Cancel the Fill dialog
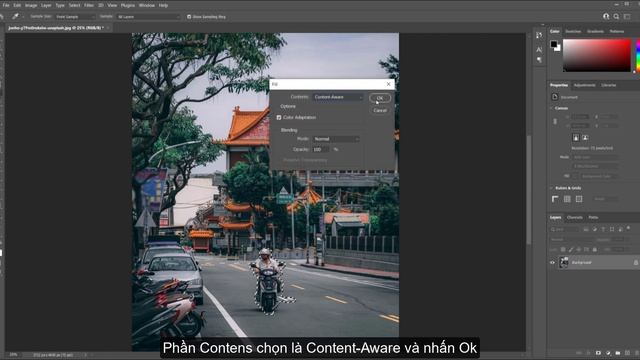The width and height of the screenshot is (640, 360). point(380,110)
